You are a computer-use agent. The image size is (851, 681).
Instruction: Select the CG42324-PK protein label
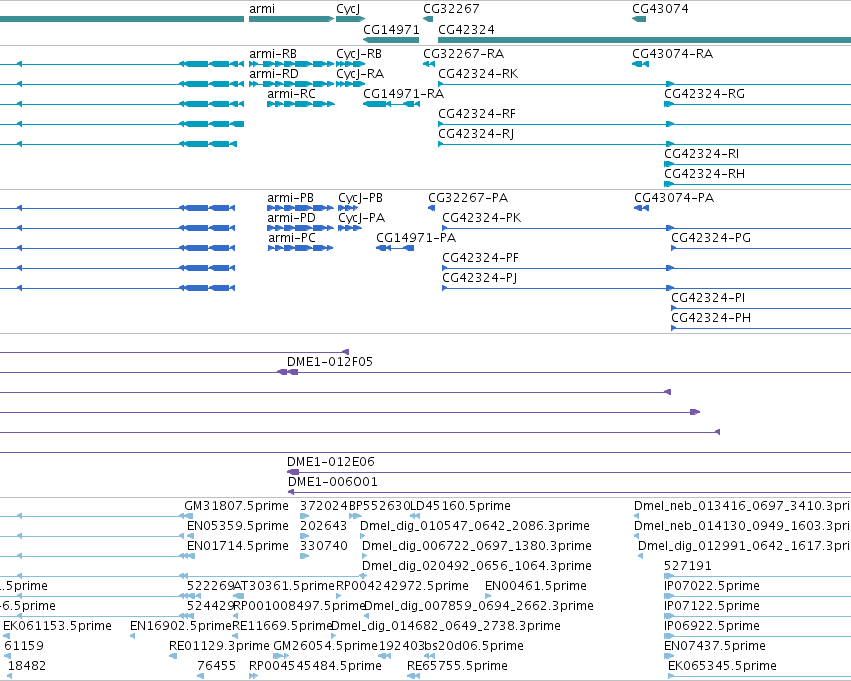(x=481, y=219)
